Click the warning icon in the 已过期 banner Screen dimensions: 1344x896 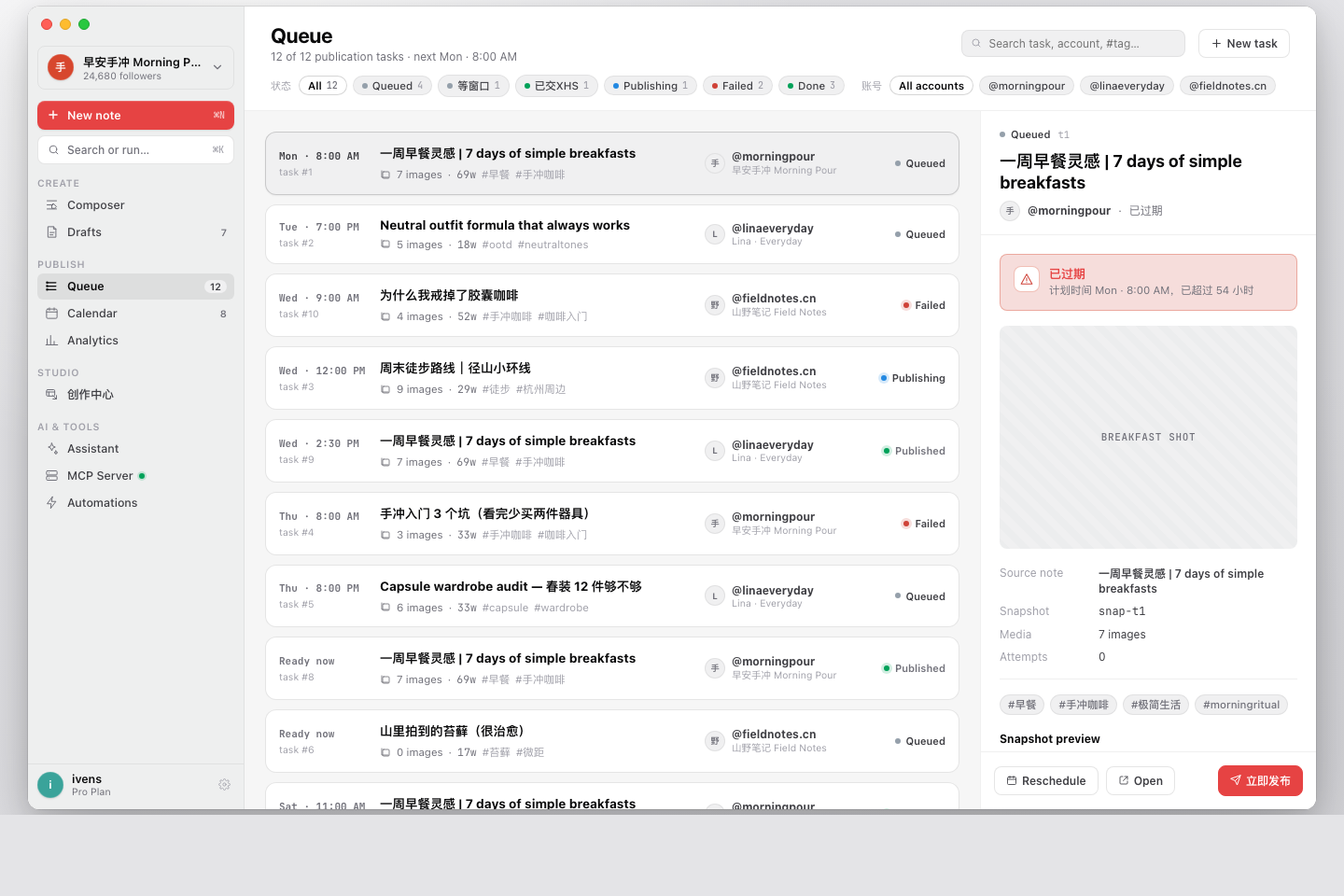[1027, 279]
